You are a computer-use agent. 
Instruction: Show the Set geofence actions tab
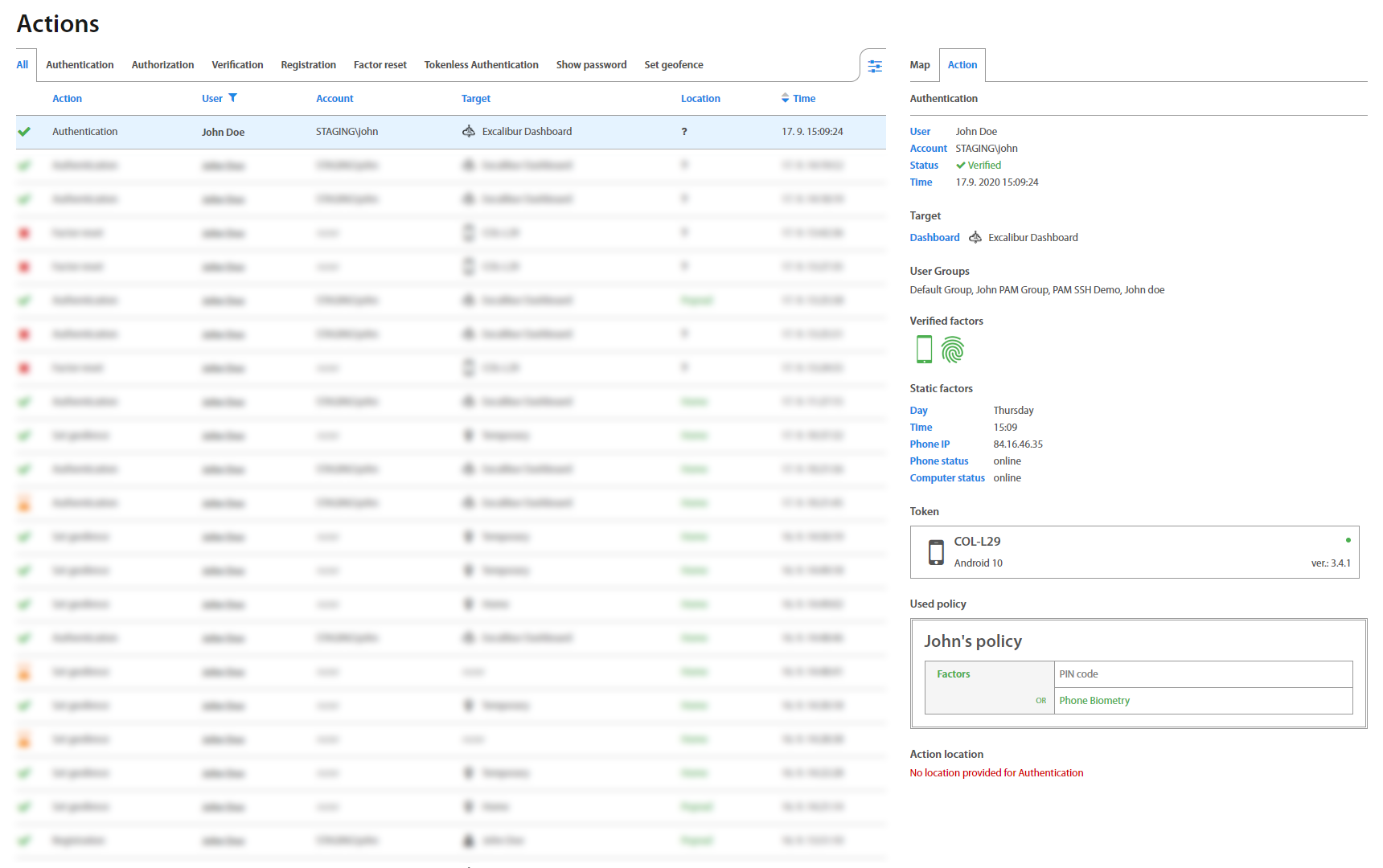[673, 65]
